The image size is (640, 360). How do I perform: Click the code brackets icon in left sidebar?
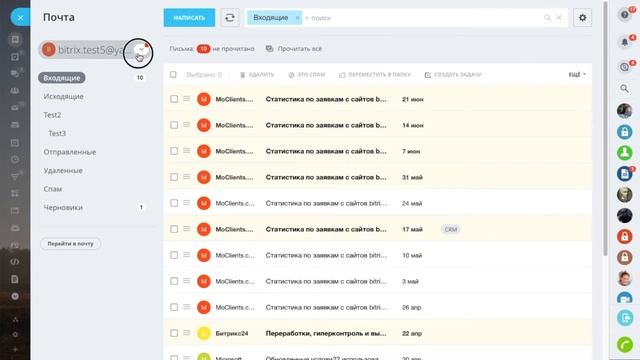(x=15, y=262)
